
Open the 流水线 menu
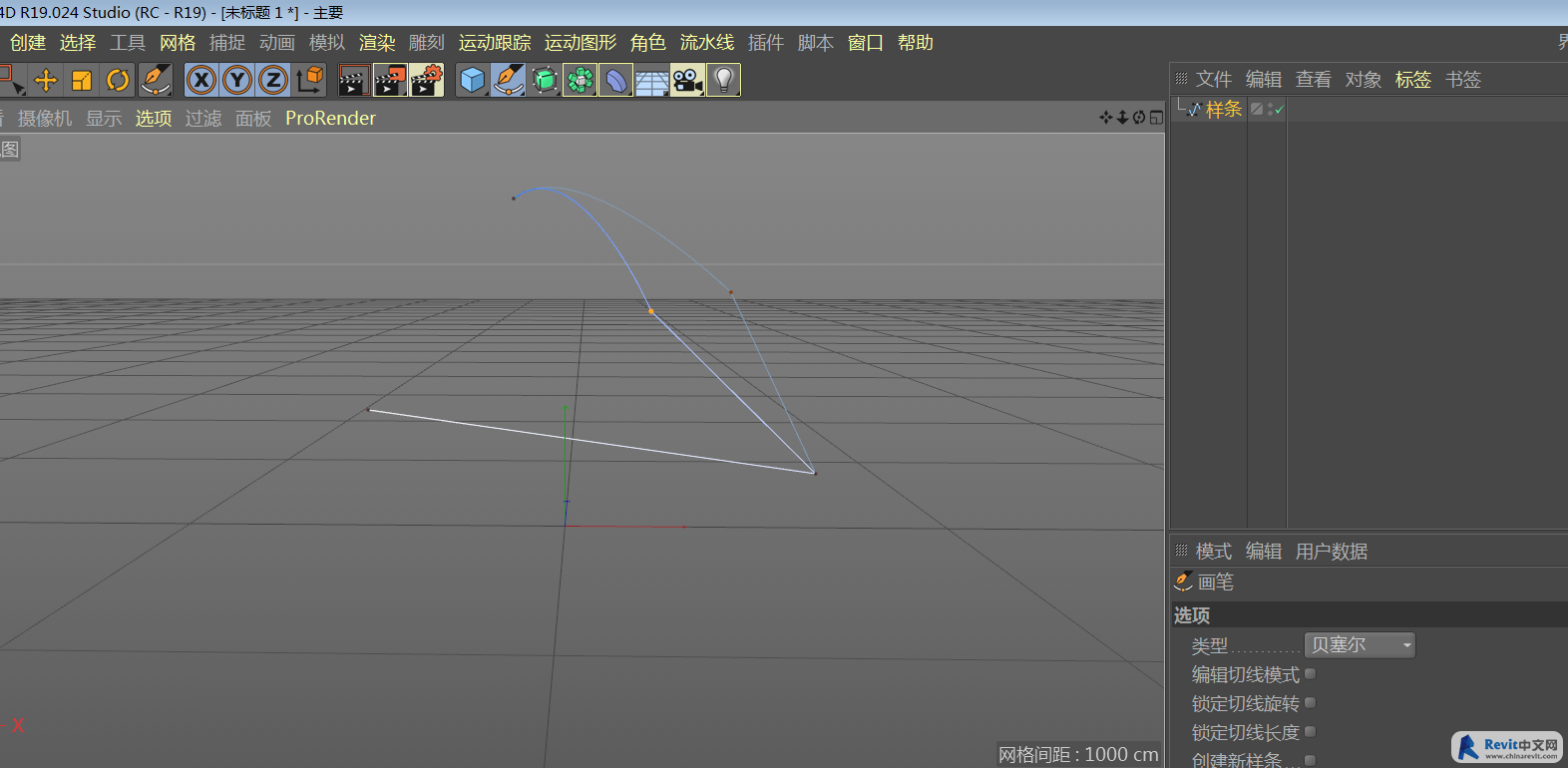click(x=707, y=43)
